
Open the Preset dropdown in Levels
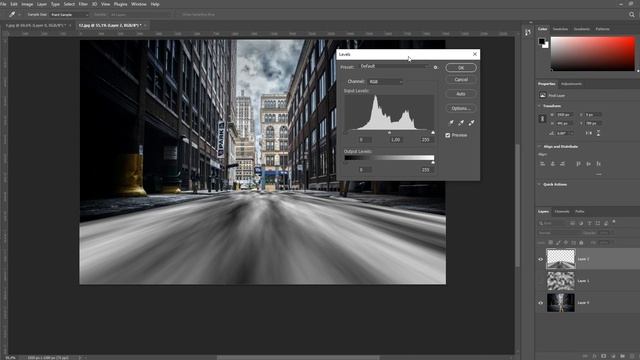pos(394,66)
